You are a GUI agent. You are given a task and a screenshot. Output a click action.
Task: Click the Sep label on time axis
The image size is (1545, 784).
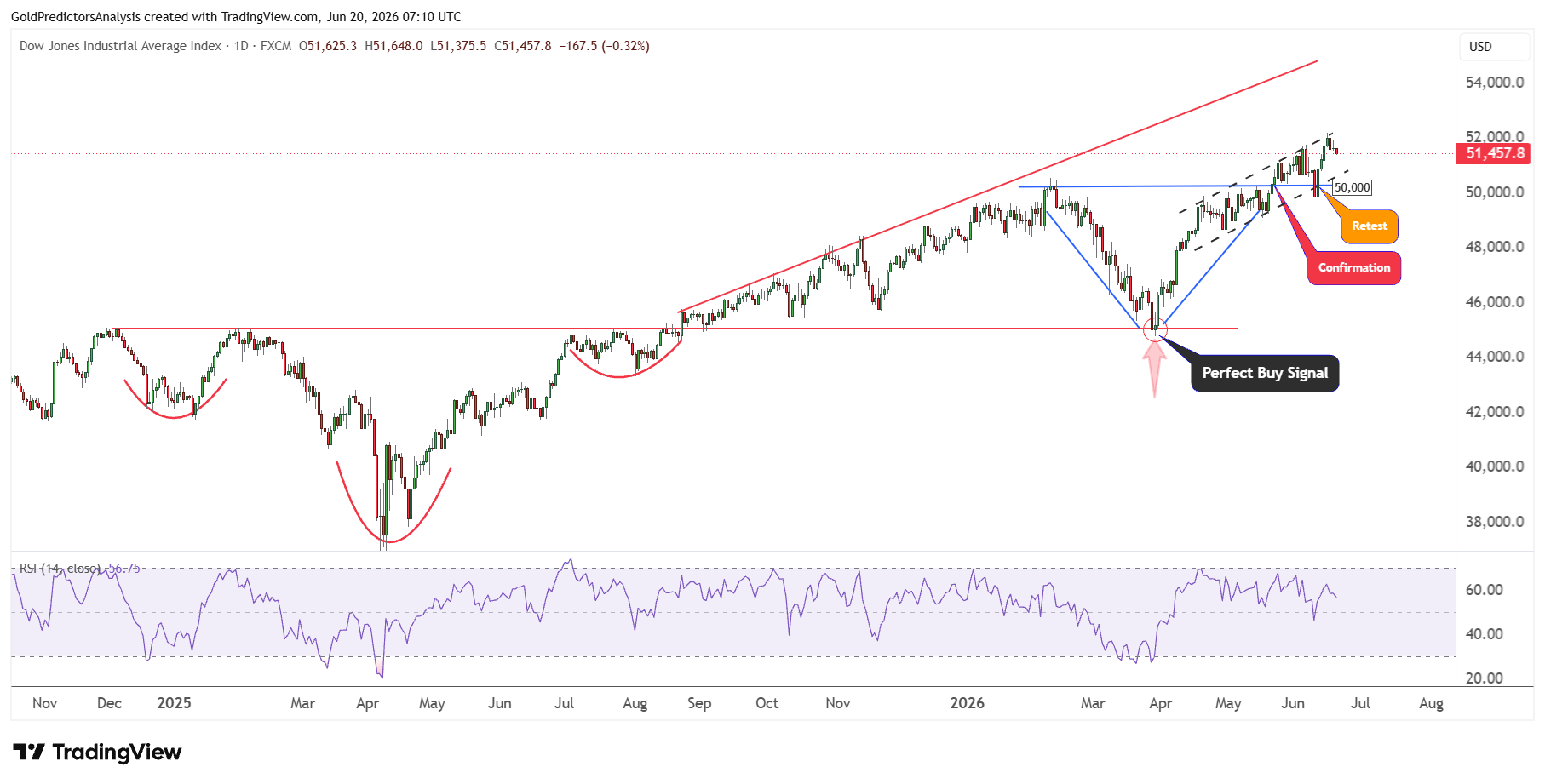pos(699,703)
